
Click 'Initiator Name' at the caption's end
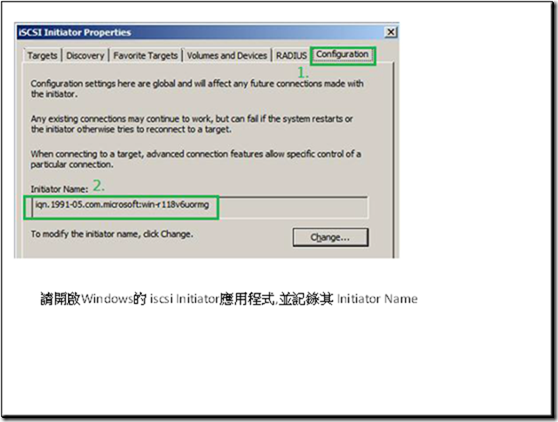point(377,299)
